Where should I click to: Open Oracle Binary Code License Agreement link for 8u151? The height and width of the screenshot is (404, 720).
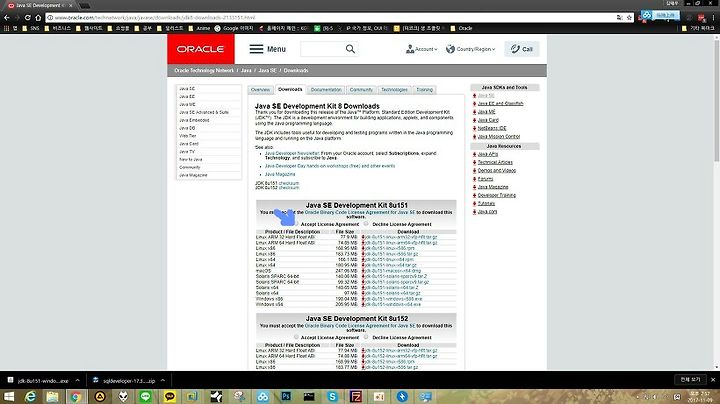360,213
